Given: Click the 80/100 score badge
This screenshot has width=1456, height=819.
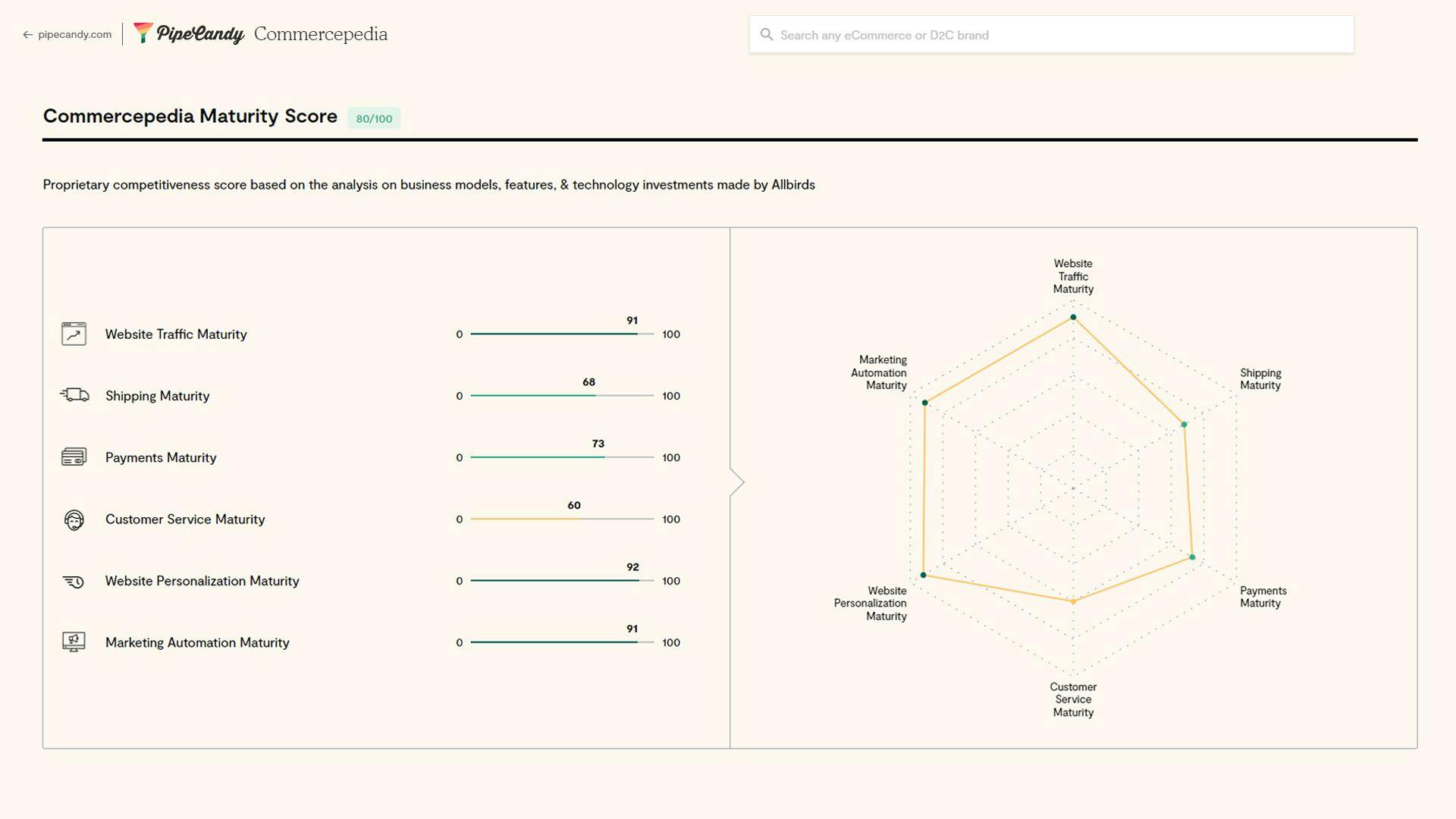Looking at the screenshot, I should coord(374,118).
